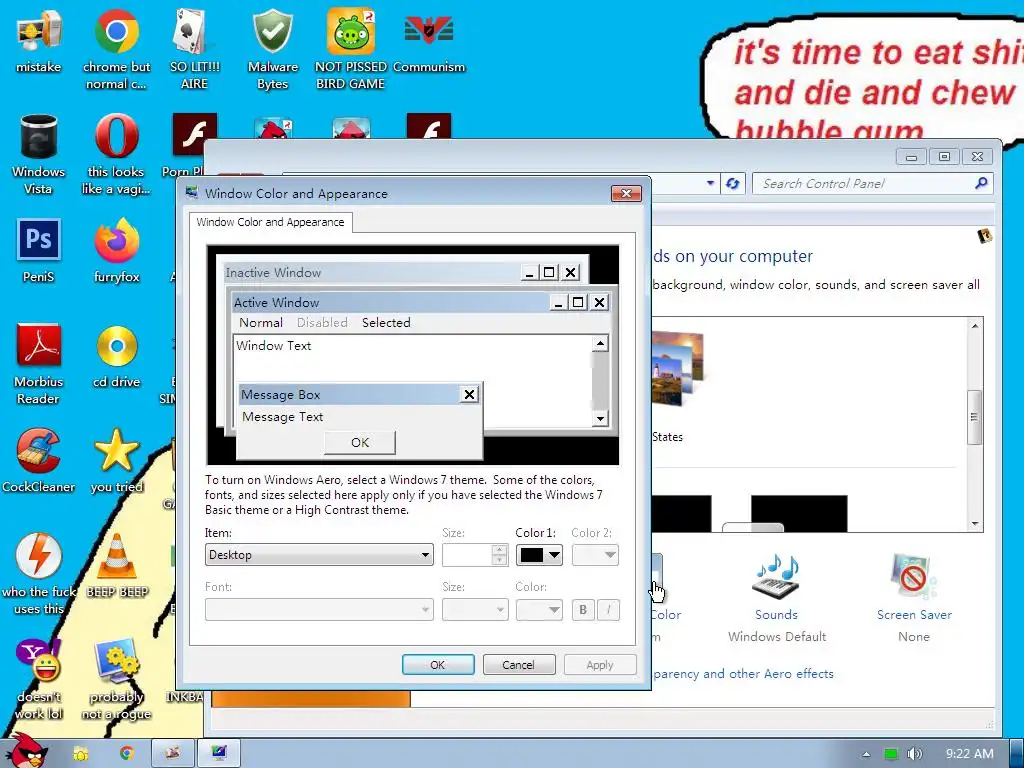Open the Font dropdown
The image size is (1024, 768).
319,610
